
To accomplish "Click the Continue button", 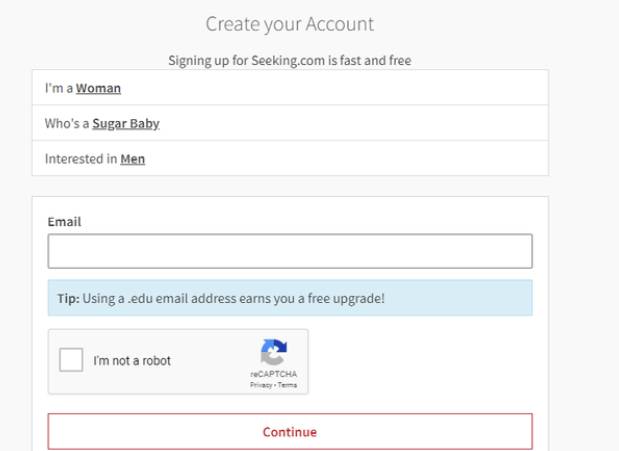I will pos(290,432).
